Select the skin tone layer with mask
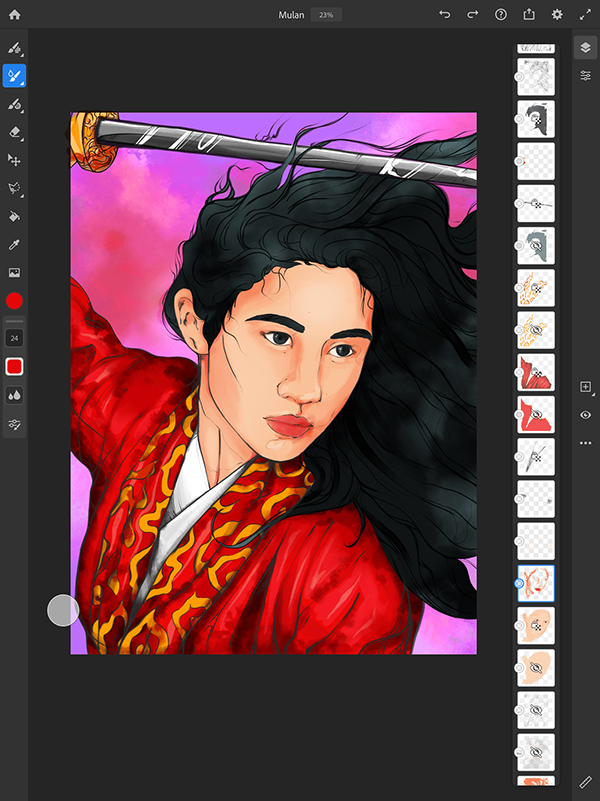 536,626
